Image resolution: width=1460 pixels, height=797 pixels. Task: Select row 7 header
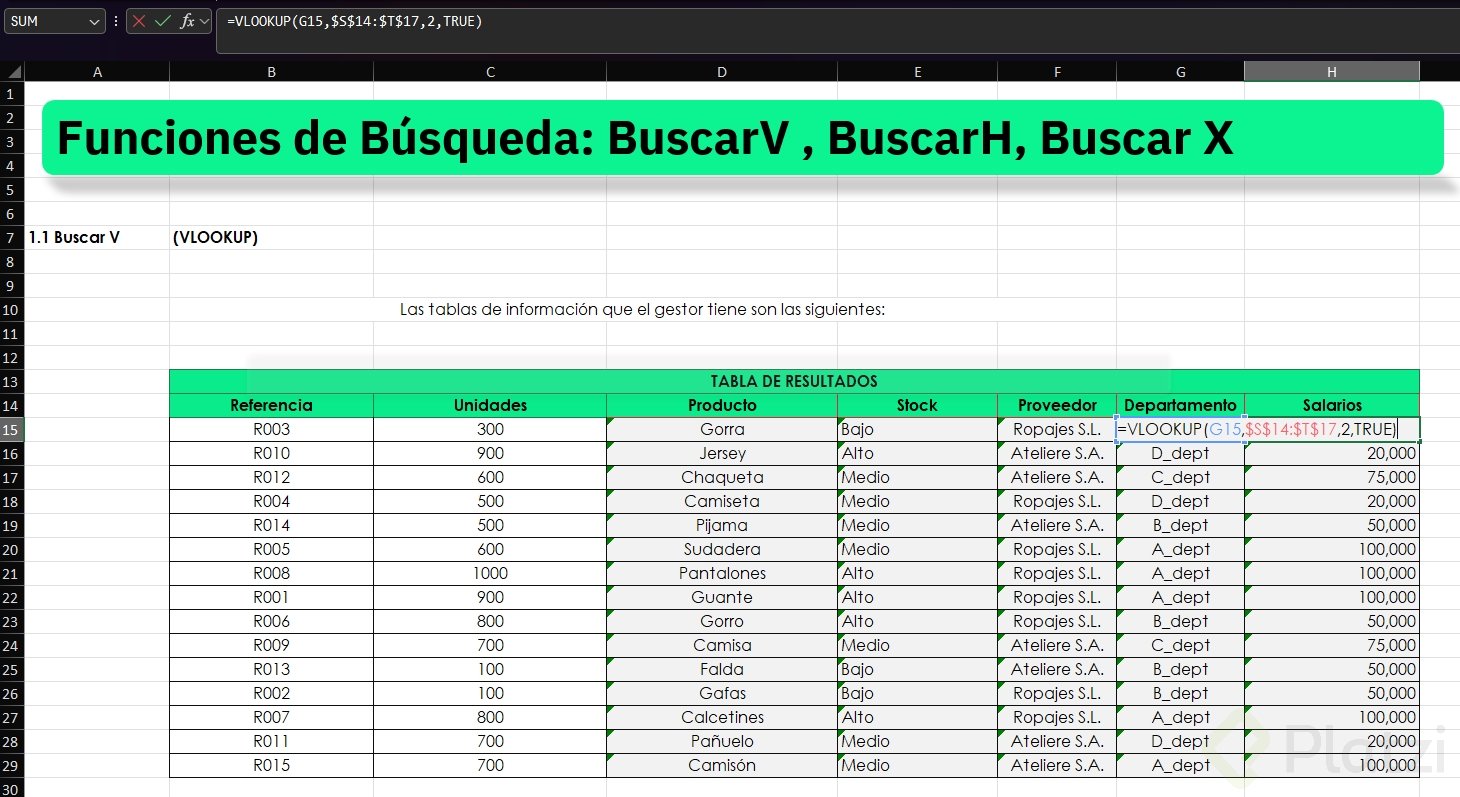coord(12,237)
